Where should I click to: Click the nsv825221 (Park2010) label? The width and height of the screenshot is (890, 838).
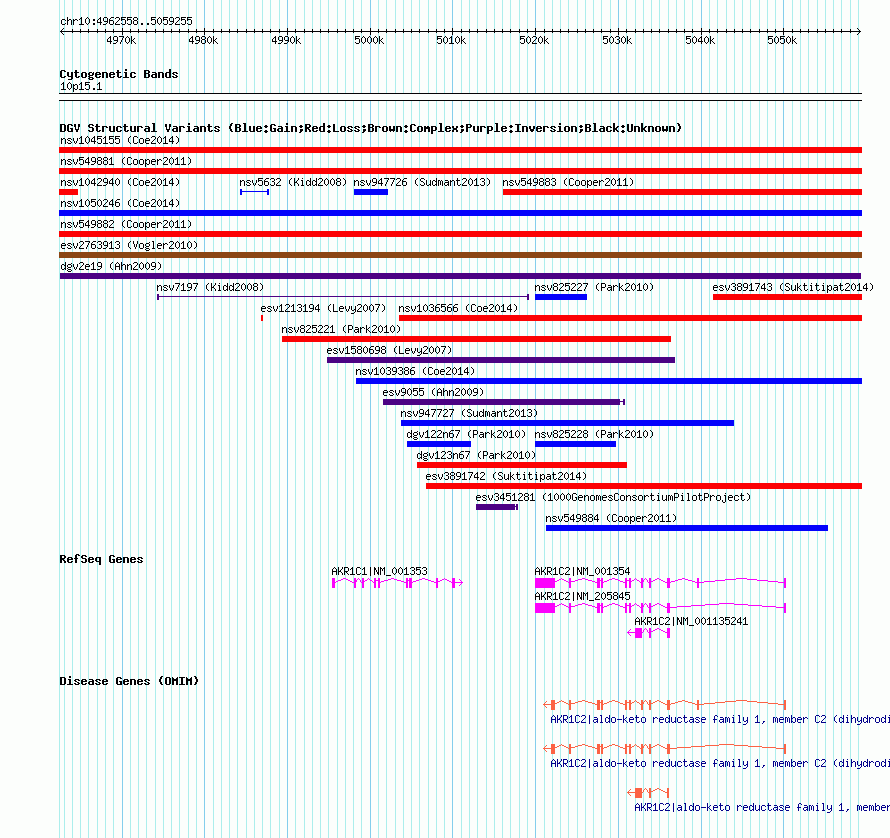pyautogui.click(x=341, y=329)
